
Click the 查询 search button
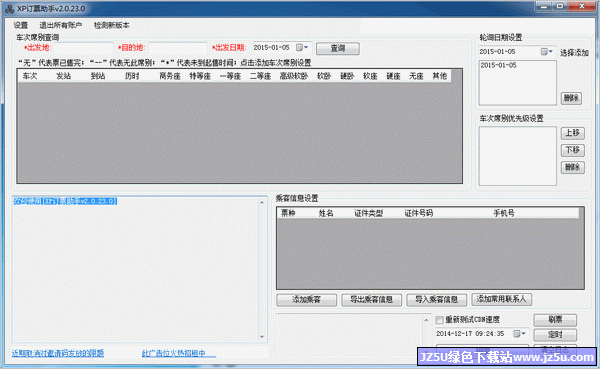338,48
